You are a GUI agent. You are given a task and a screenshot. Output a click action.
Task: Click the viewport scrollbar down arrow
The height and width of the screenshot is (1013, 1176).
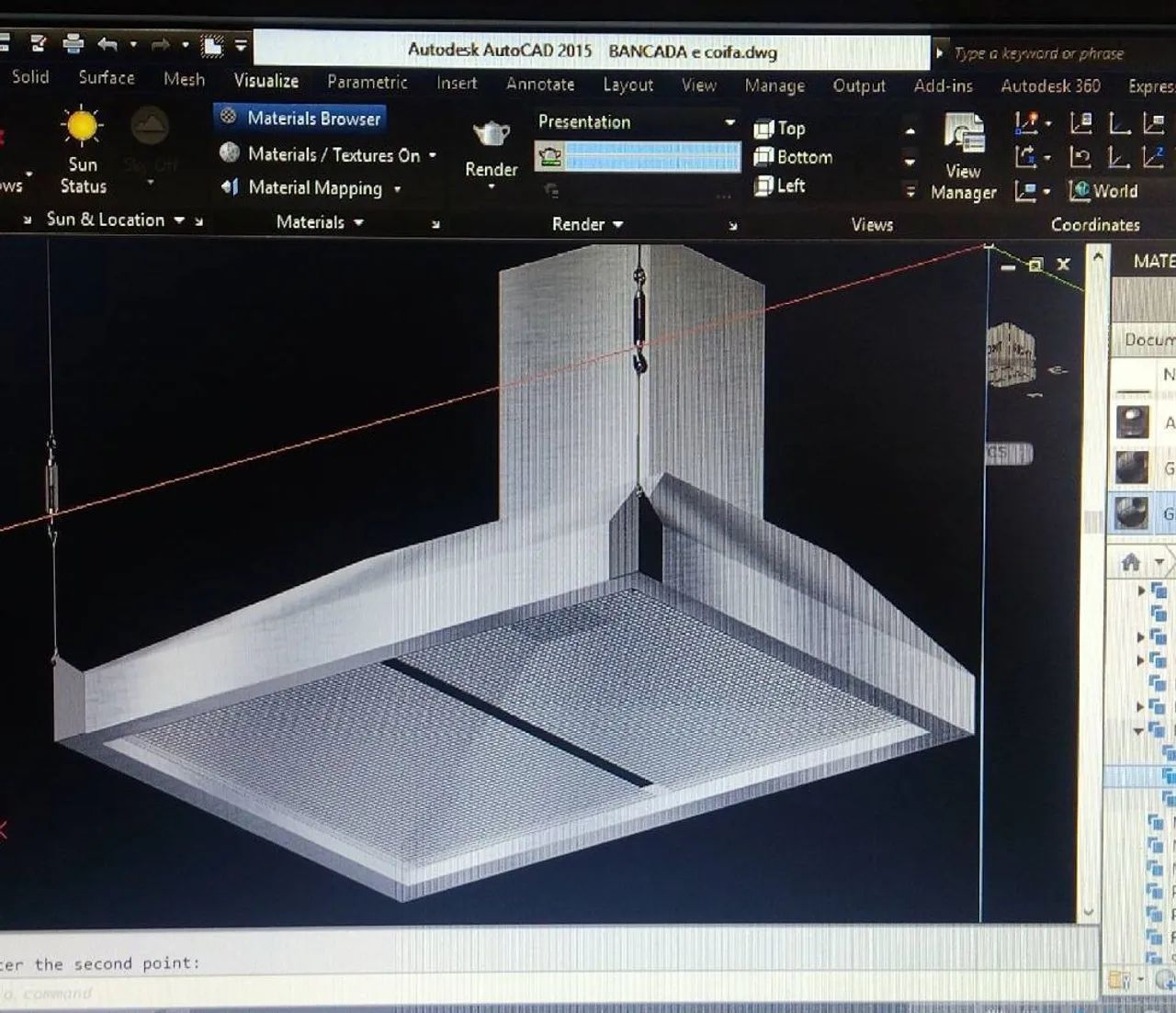1089,913
